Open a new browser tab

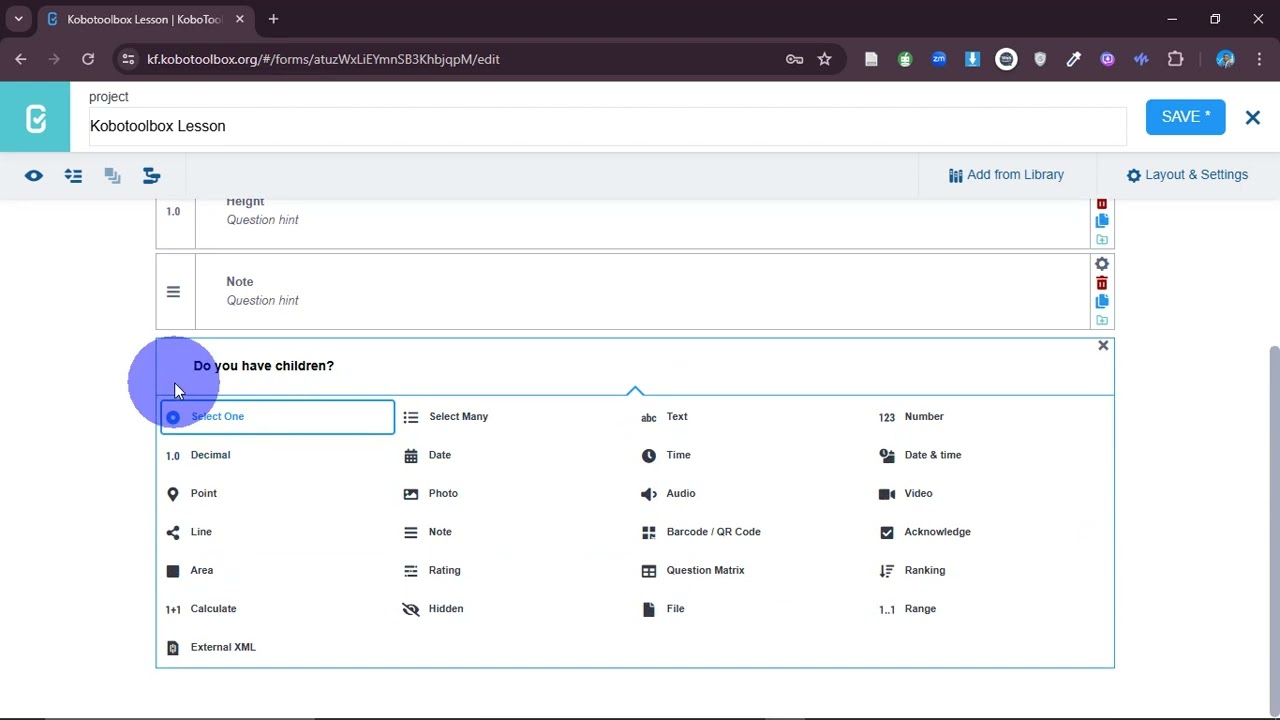(273, 19)
